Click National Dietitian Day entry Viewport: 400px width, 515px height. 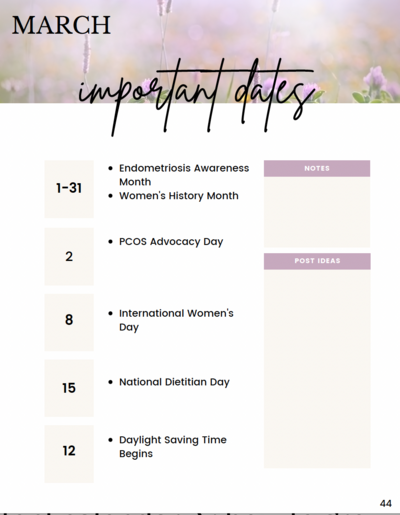174,382
